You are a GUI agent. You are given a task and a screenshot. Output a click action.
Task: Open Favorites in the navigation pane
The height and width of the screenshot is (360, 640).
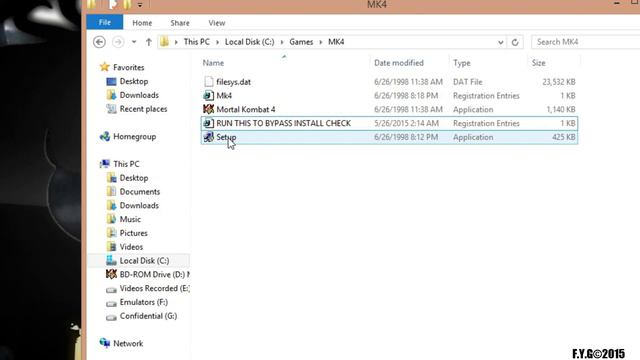129,67
